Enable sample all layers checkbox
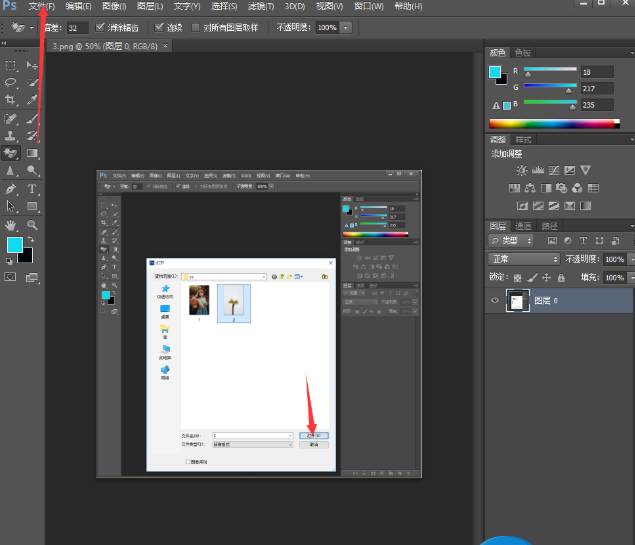 coord(196,28)
